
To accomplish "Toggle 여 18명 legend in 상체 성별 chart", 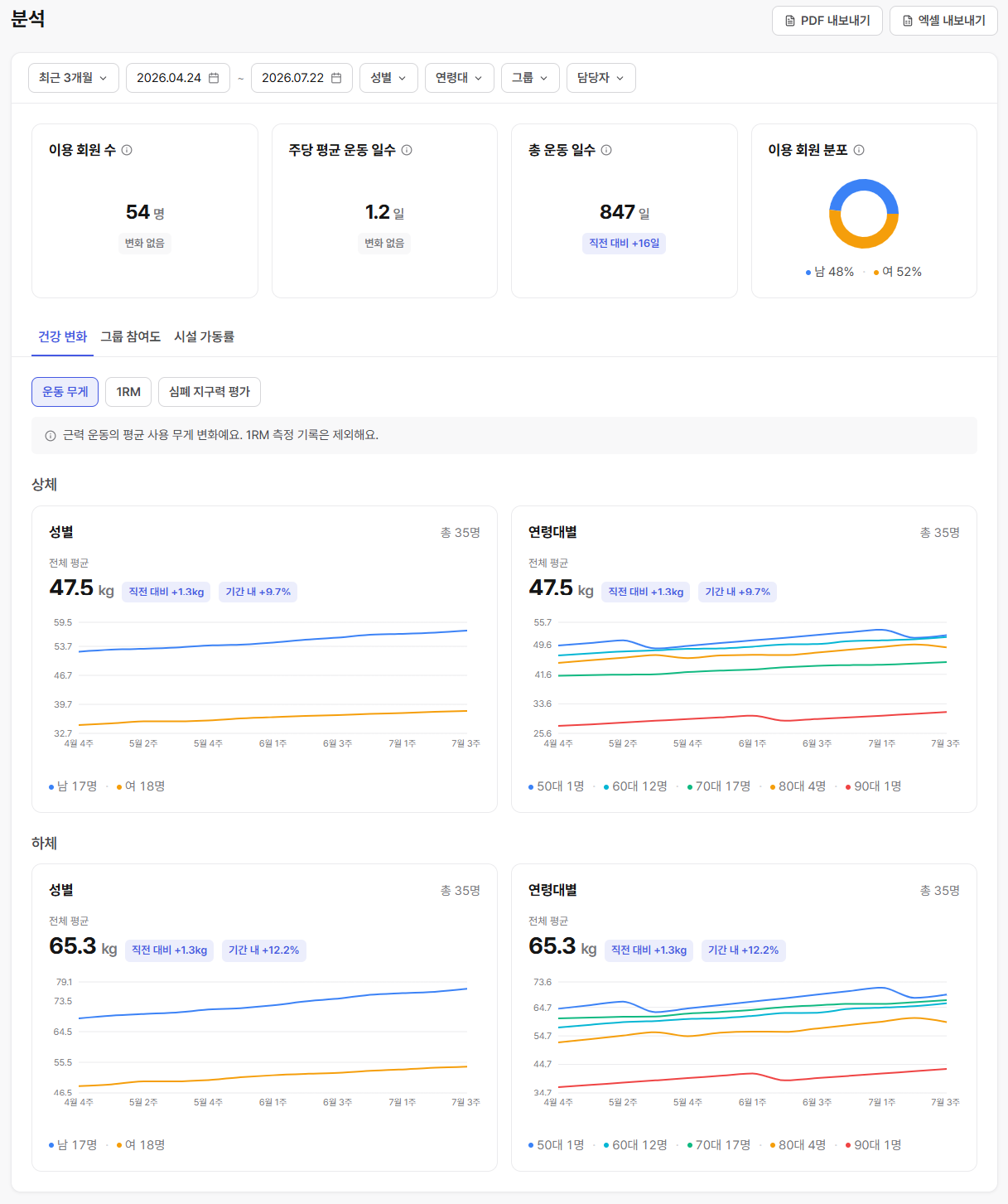I will 141,786.
